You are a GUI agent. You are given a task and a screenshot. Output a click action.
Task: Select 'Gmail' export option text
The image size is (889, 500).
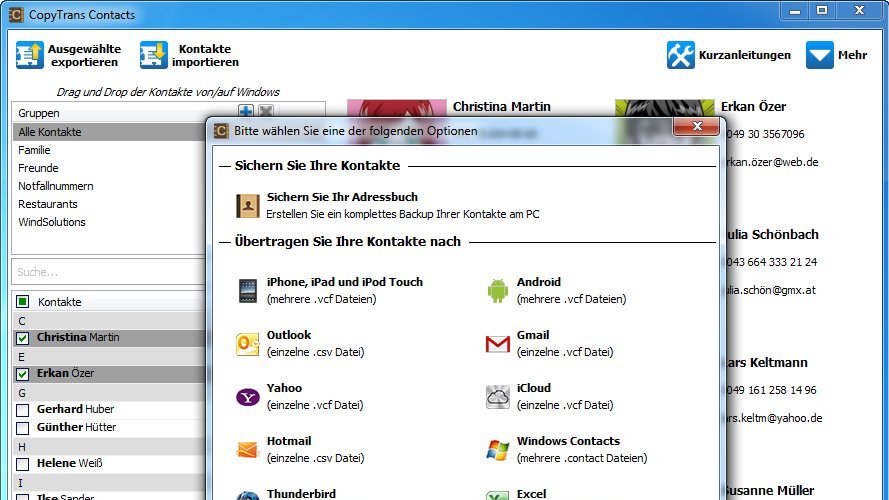(x=533, y=335)
